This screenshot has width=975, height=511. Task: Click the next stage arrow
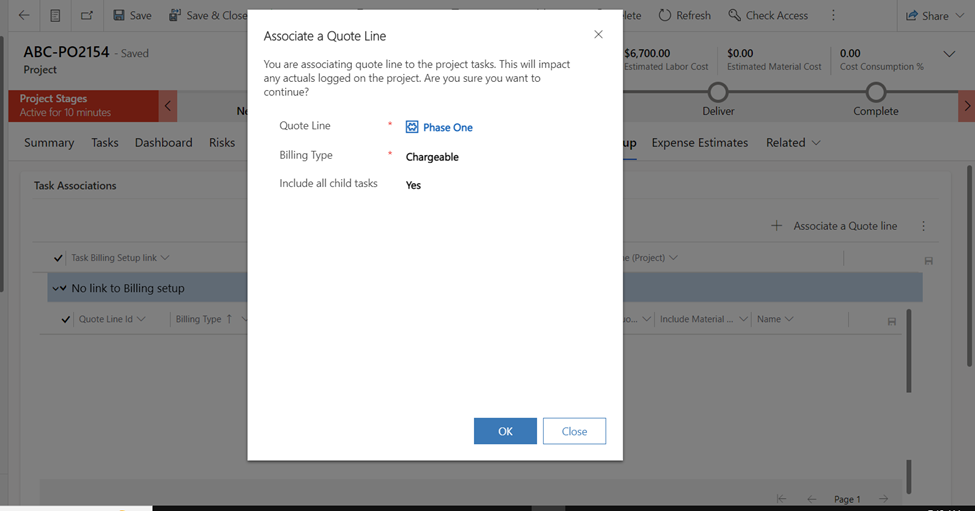(967, 106)
